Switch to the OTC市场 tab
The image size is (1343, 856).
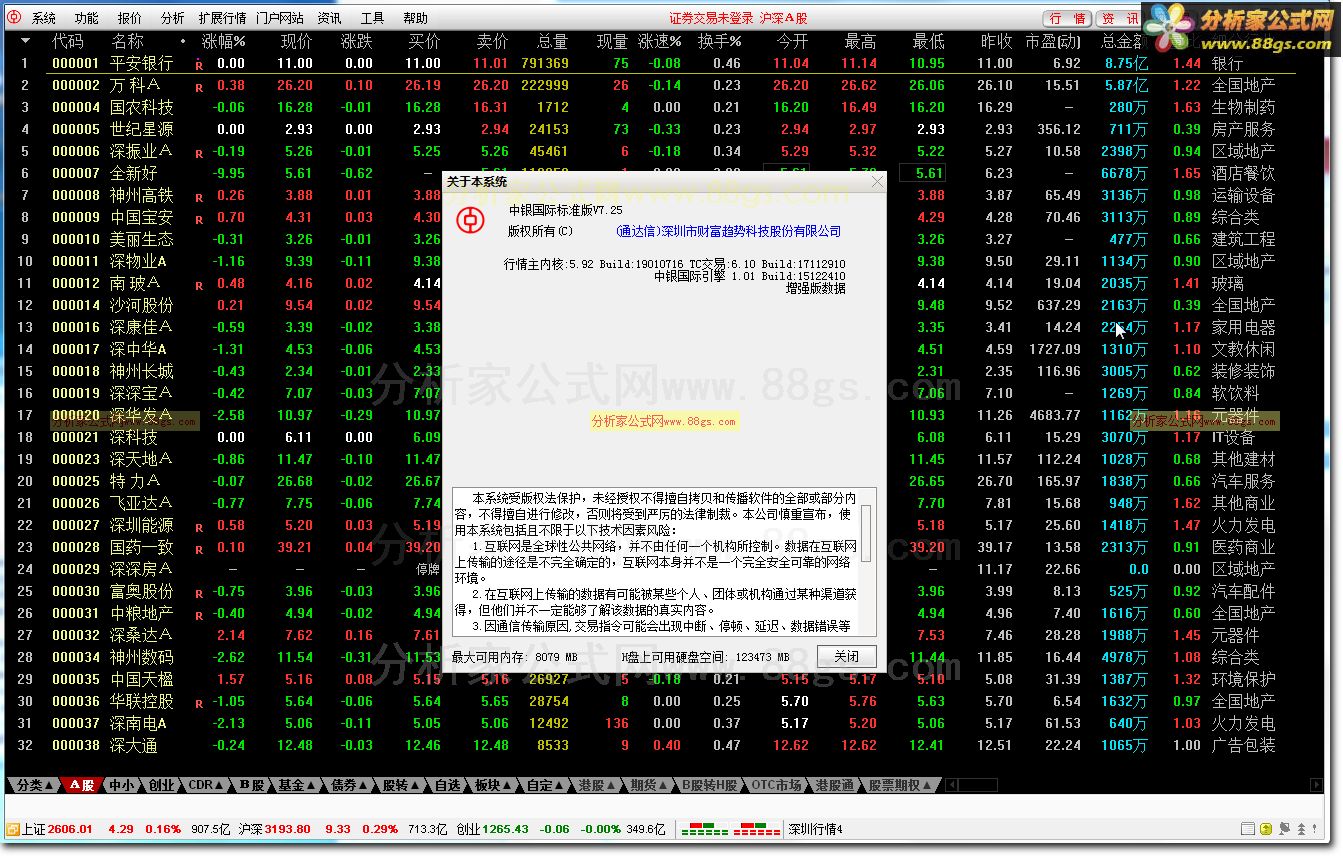click(x=776, y=785)
